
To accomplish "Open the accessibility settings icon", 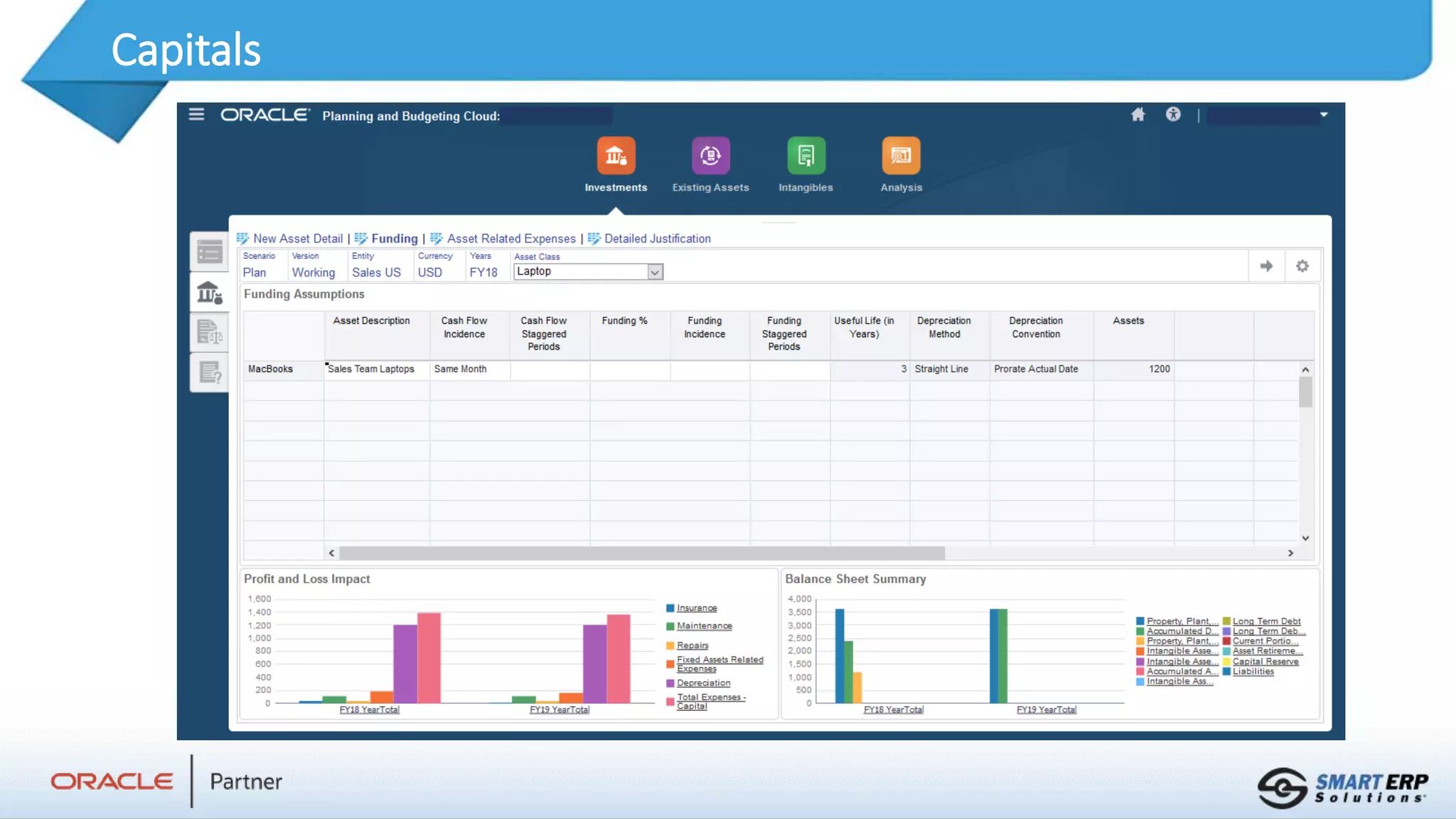I will 1173,114.
